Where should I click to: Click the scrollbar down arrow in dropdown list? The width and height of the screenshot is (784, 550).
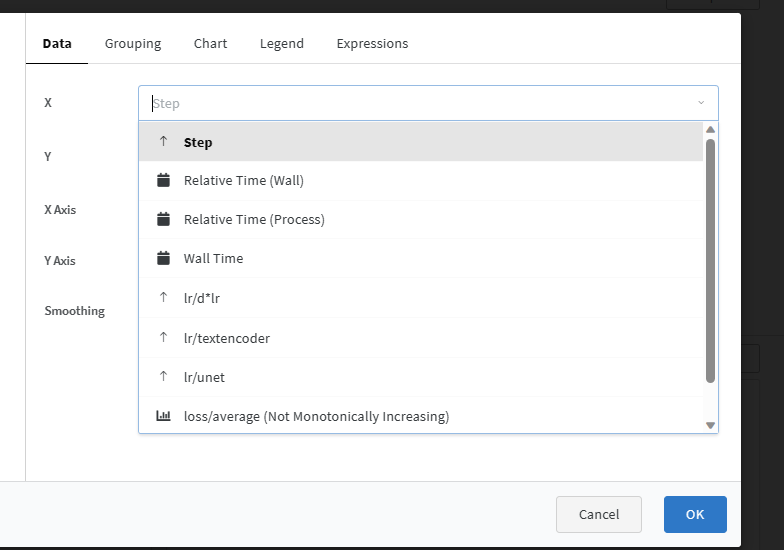[710, 426]
